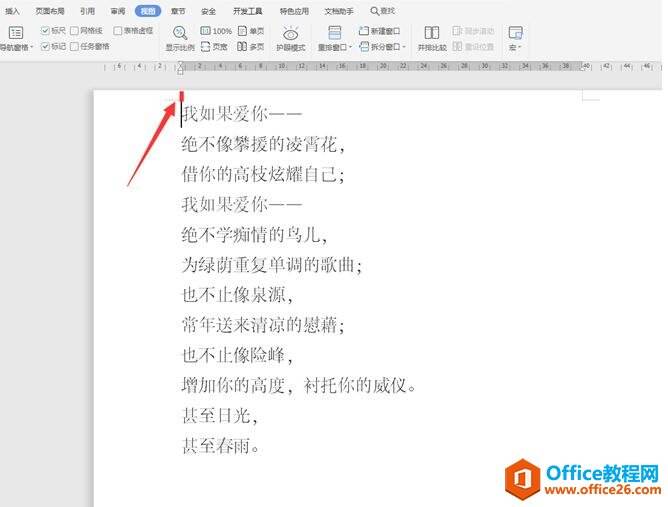Open the 章节 Chapter tab
This screenshot has width=668, height=507.
pyautogui.click(x=178, y=11)
